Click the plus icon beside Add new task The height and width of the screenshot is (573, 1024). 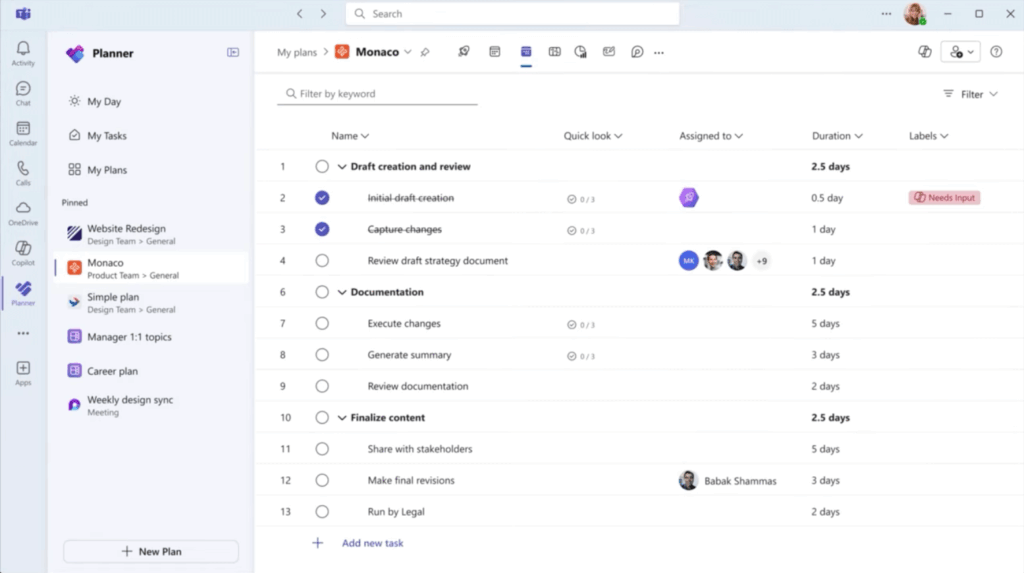[317, 543]
